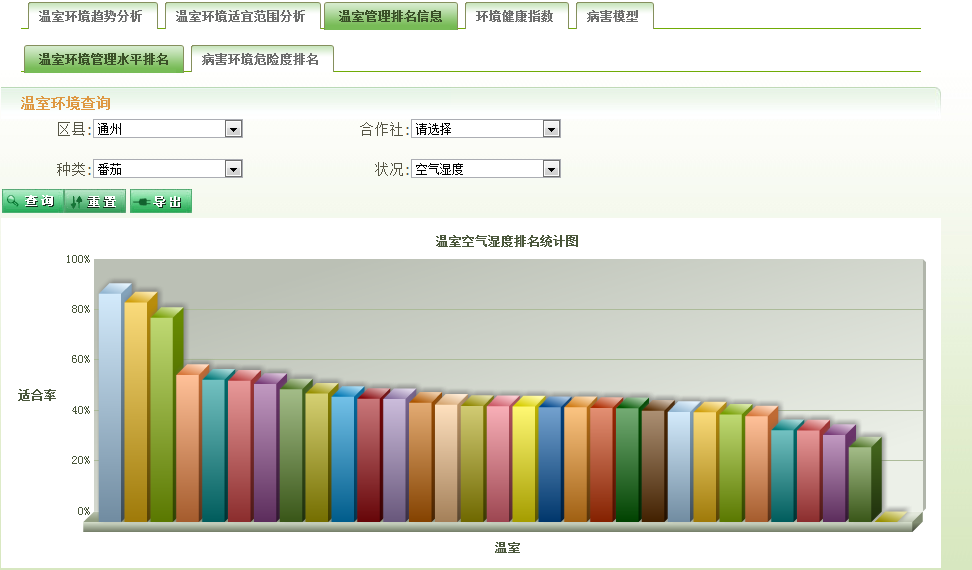The height and width of the screenshot is (570, 972).
Task: Click the 查询 search button
Action: pos(32,202)
